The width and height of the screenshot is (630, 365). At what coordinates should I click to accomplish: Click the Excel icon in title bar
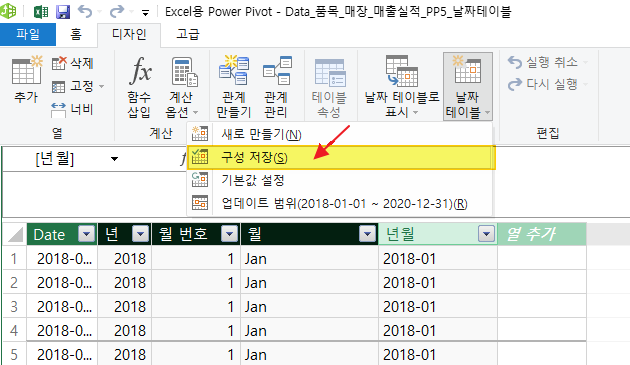tap(41, 12)
